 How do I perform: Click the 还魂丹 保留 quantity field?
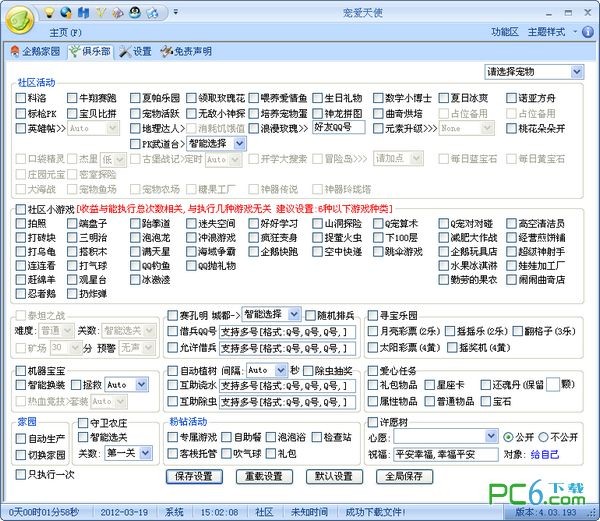click(553, 384)
